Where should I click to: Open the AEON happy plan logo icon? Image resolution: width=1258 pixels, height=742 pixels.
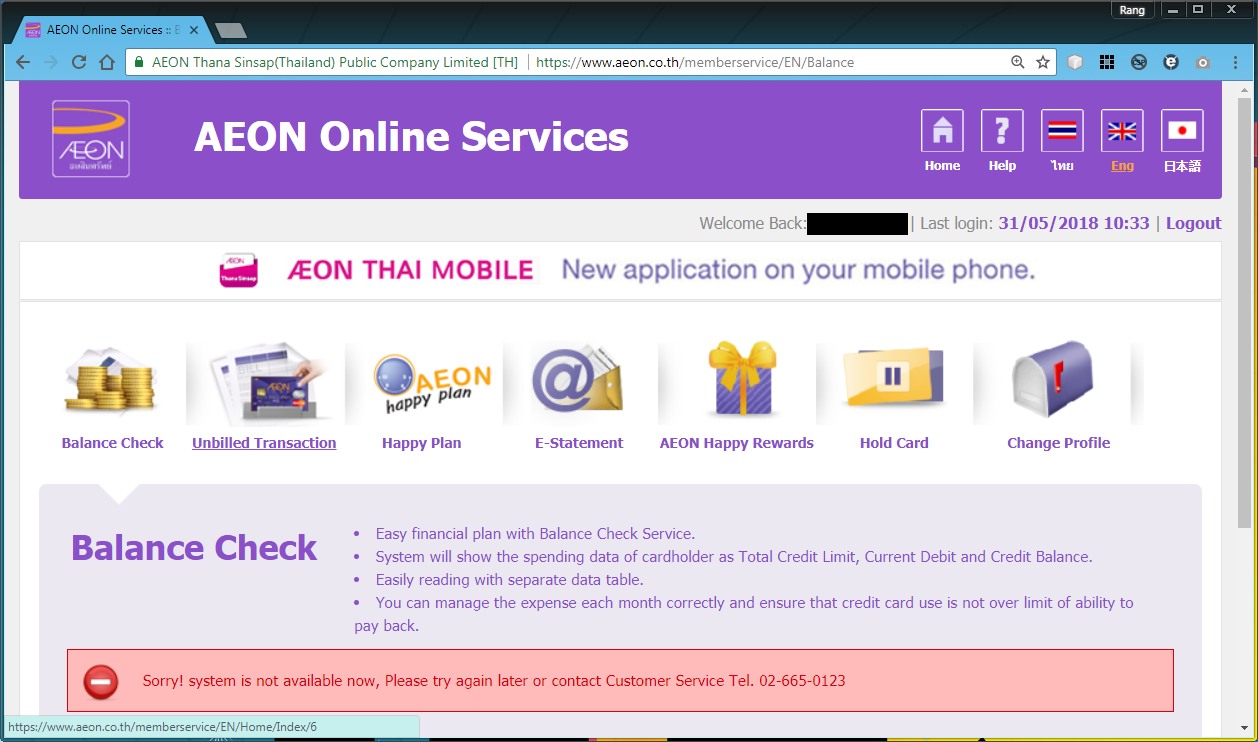(x=432, y=384)
